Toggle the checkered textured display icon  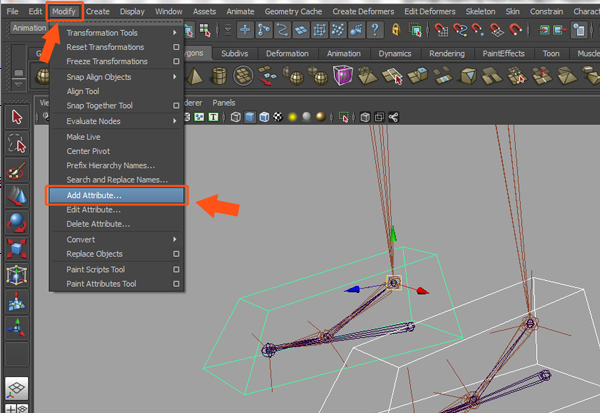click(x=278, y=117)
